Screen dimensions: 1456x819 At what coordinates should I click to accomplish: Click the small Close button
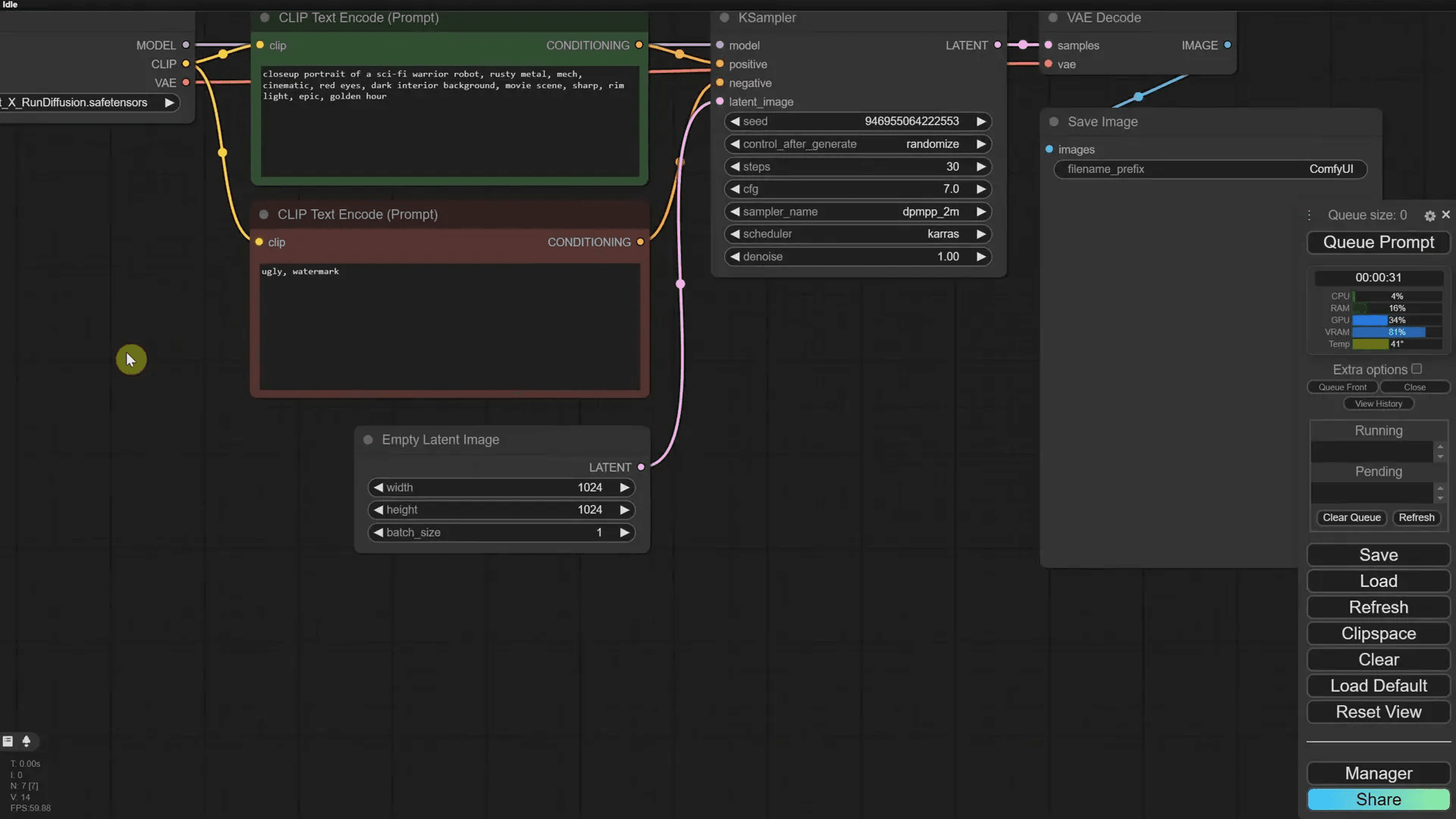point(1414,388)
